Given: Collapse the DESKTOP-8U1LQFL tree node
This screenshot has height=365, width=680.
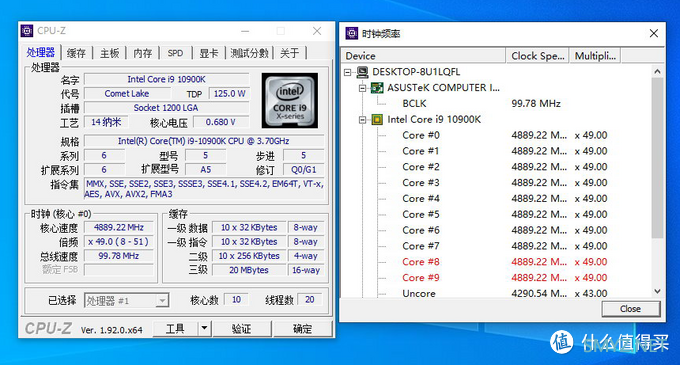Looking at the screenshot, I should click(x=347, y=72).
